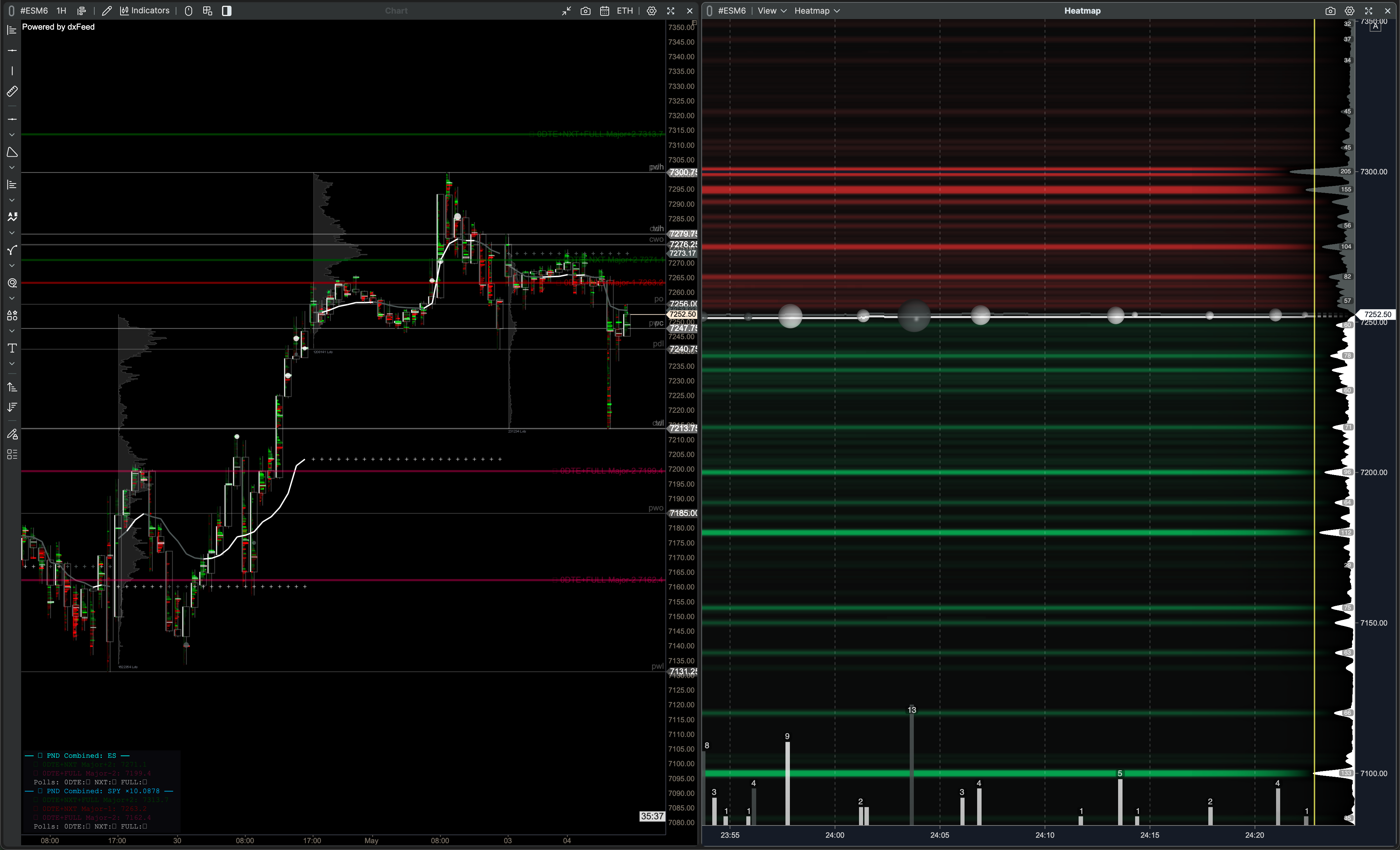Expand the View dropdown in heatmap
The image size is (1400, 850).
[771, 11]
